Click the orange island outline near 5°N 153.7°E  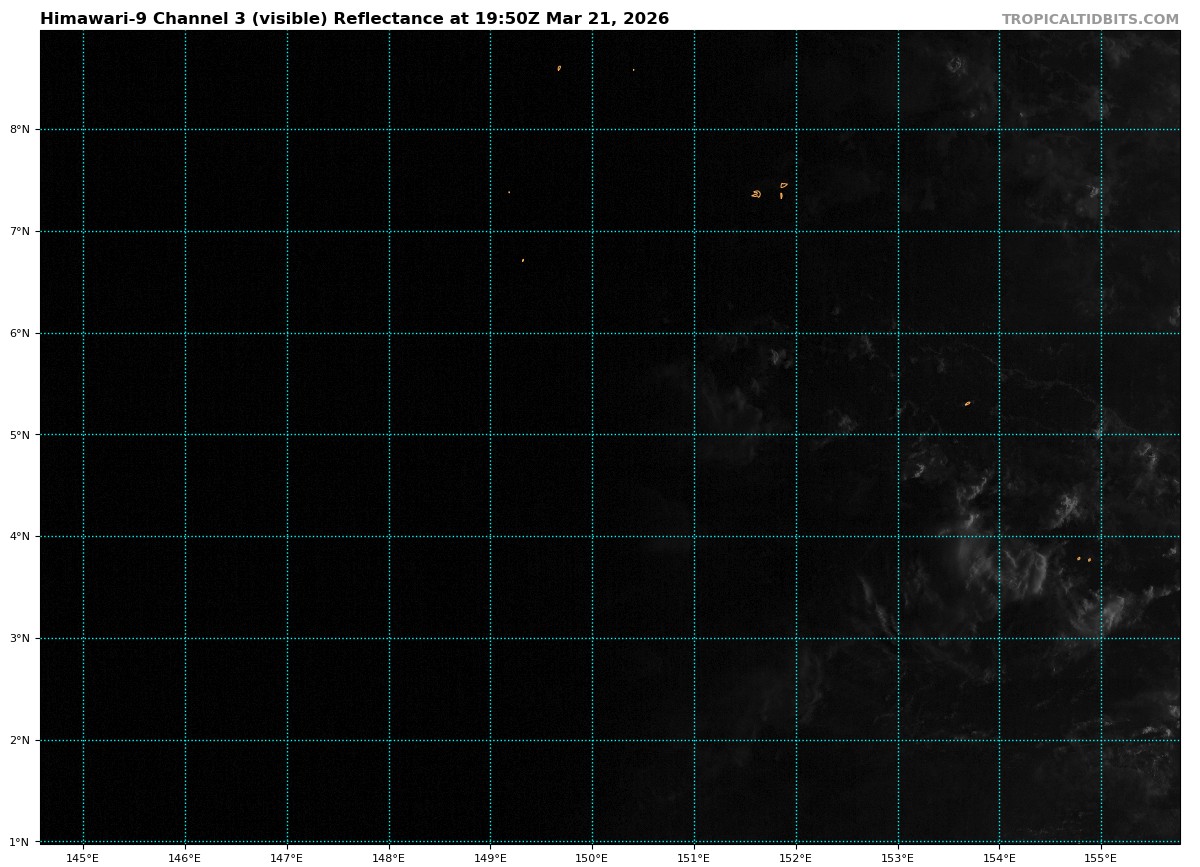967,403
